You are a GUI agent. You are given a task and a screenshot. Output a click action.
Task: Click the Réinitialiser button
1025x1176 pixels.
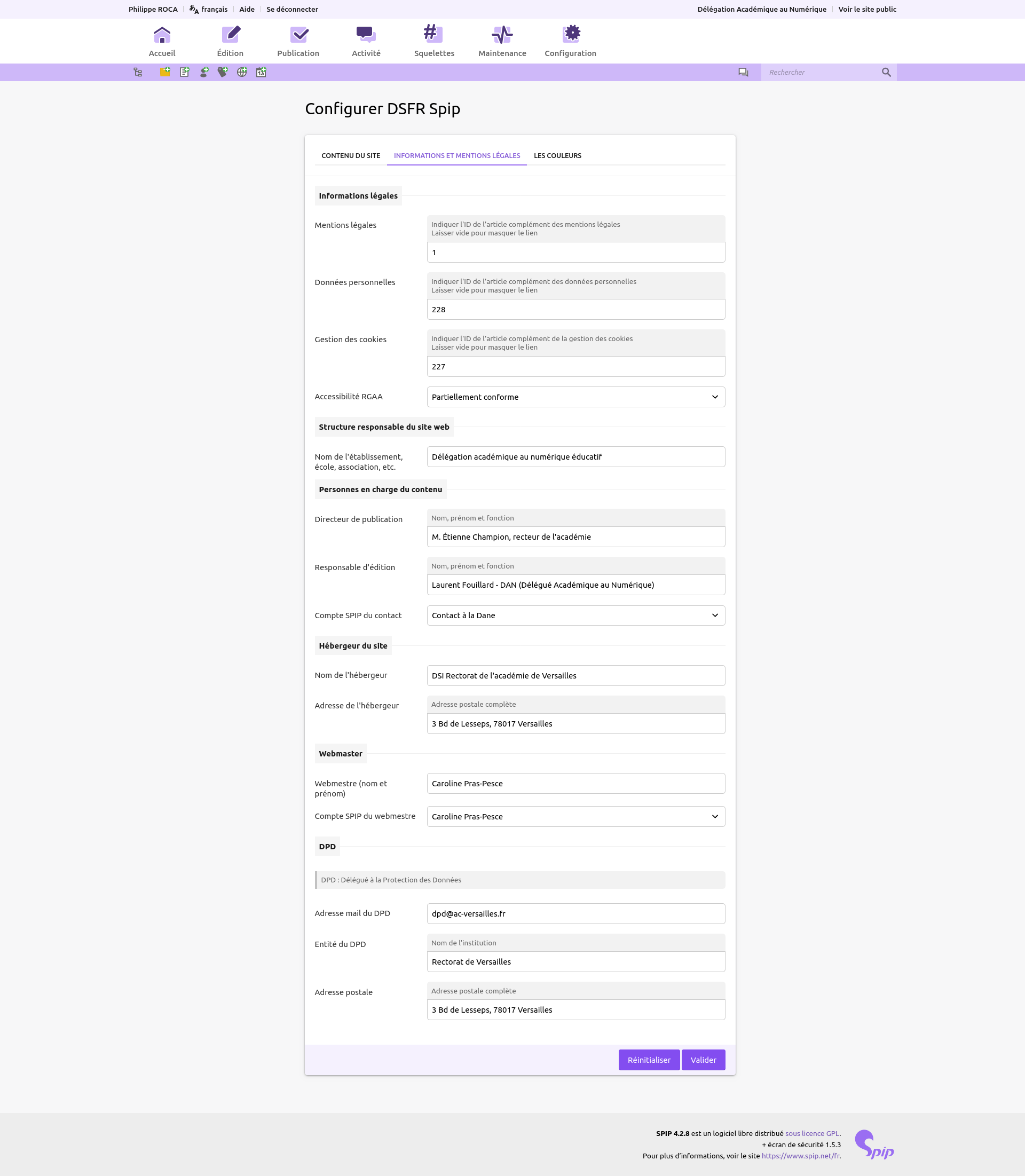click(649, 1060)
